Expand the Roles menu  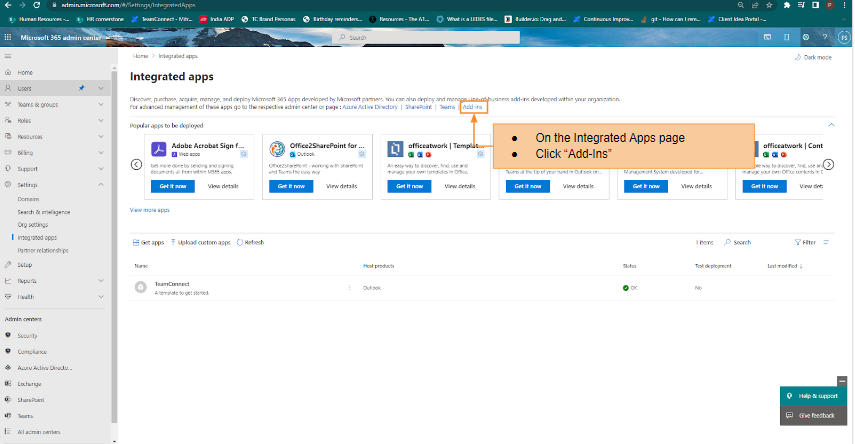point(101,121)
